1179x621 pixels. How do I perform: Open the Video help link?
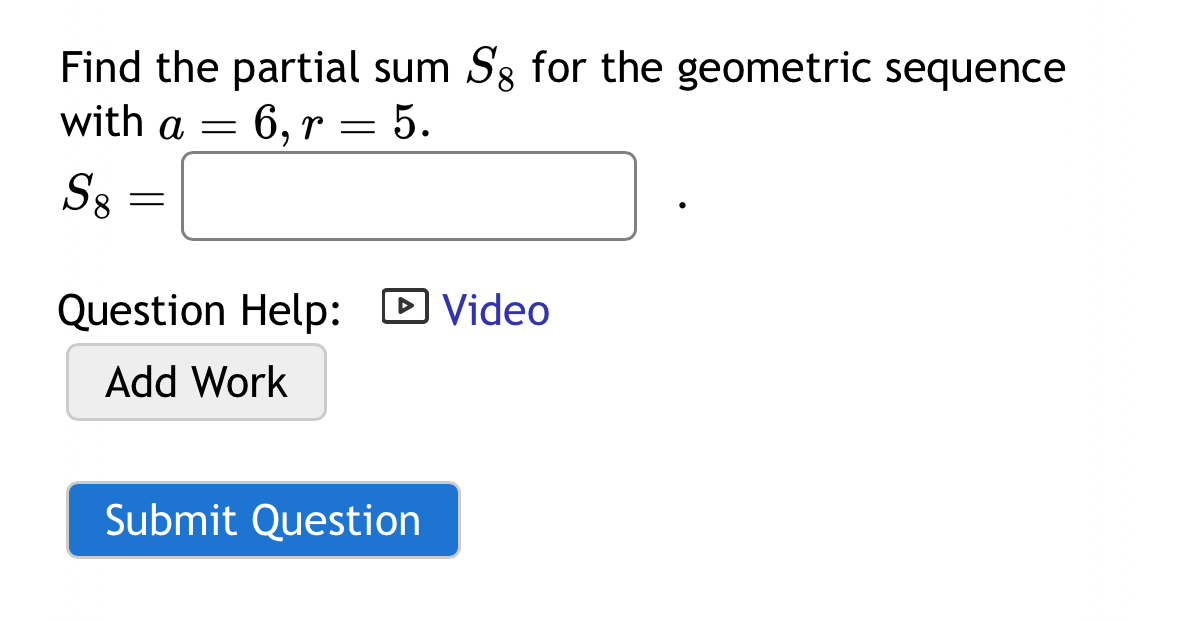(x=496, y=310)
